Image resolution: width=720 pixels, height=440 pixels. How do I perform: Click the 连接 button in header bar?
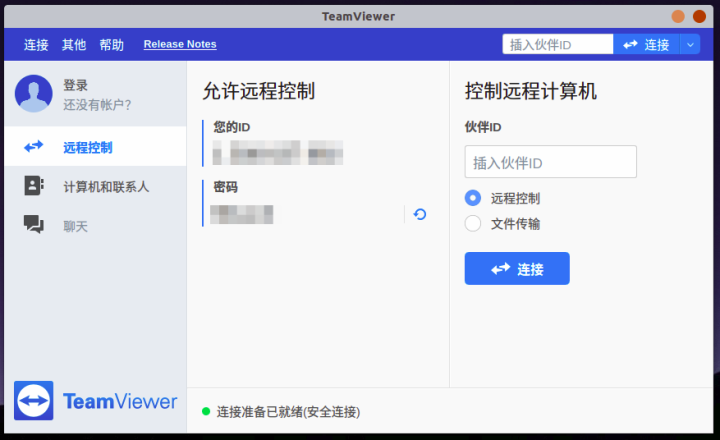646,45
